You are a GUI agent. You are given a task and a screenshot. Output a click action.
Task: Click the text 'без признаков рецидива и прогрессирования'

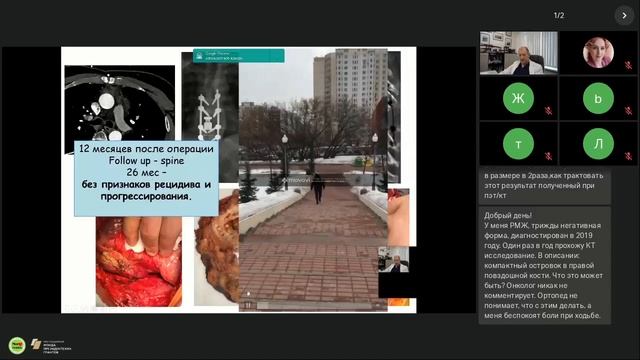pos(146,190)
